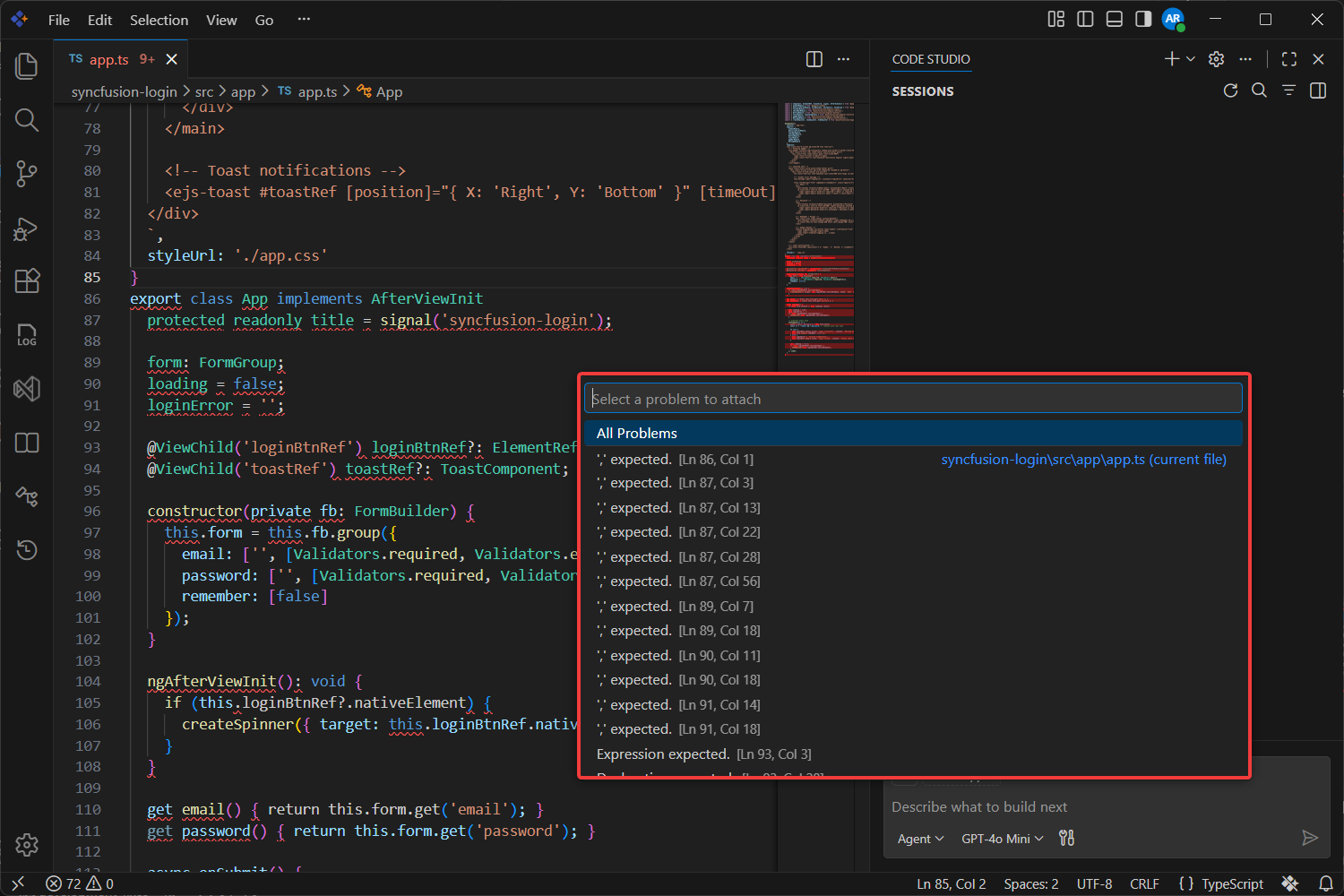Screen dimensions: 1344x896
Task: Select the Search icon in activity bar
Action: [x=27, y=120]
